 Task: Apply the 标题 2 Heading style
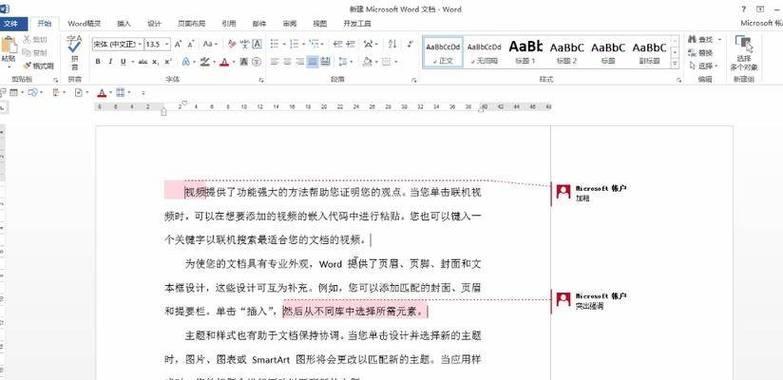click(x=567, y=52)
